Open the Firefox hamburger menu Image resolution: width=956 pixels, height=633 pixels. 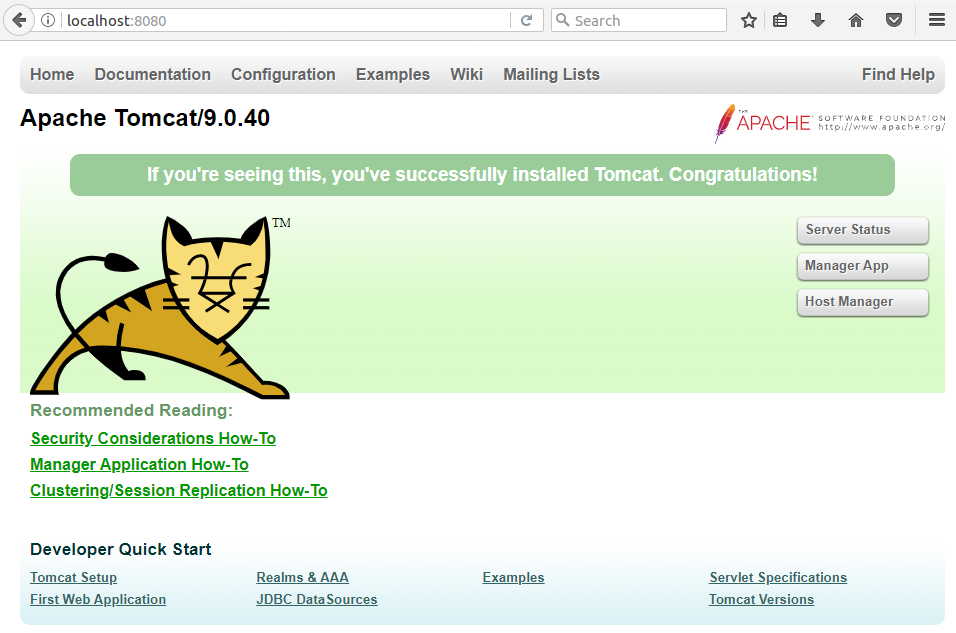pyautogui.click(x=936, y=19)
